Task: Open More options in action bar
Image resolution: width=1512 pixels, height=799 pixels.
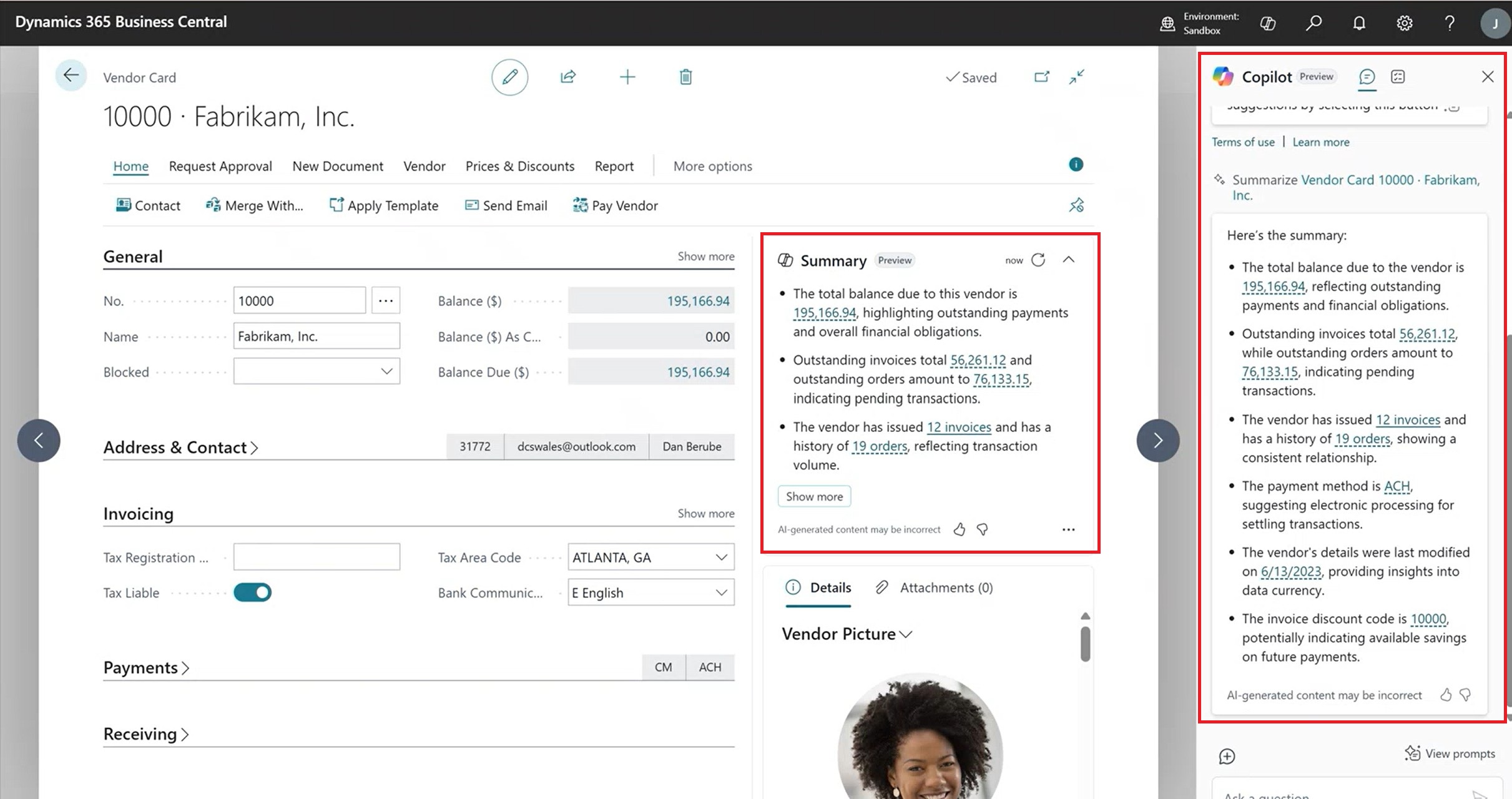Action: [712, 166]
